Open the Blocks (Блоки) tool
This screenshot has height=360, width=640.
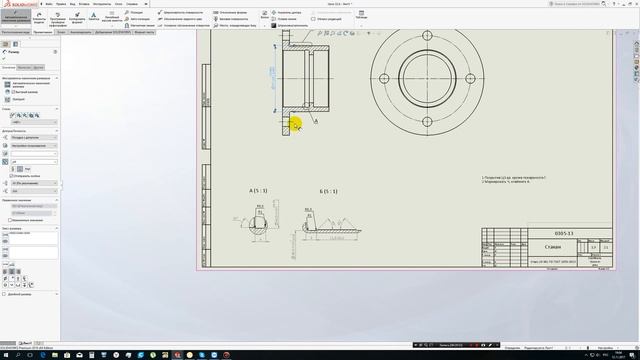[x=264, y=15]
